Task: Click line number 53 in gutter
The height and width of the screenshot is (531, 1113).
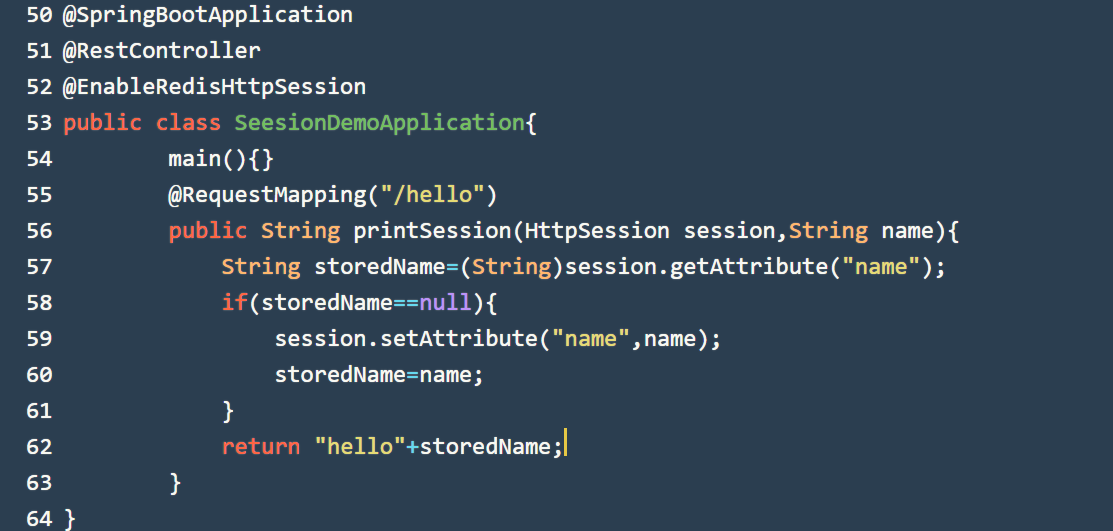Action: coord(39,123)
